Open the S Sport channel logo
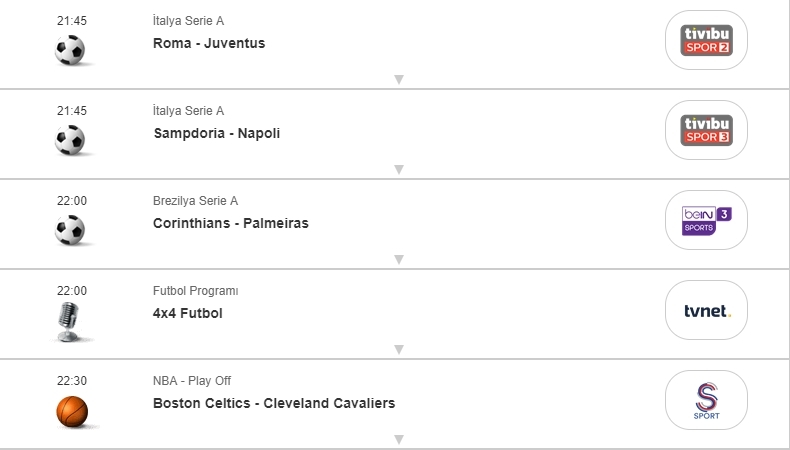The image size is (790, 450). pyautogui.click(x=706, y=400)
